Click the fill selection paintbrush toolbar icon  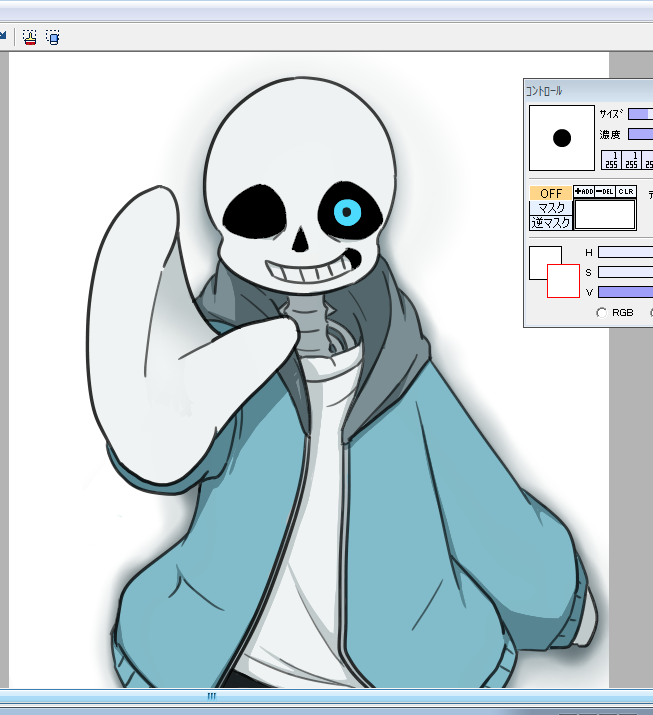pyautogui.click(x=30, y=37)
